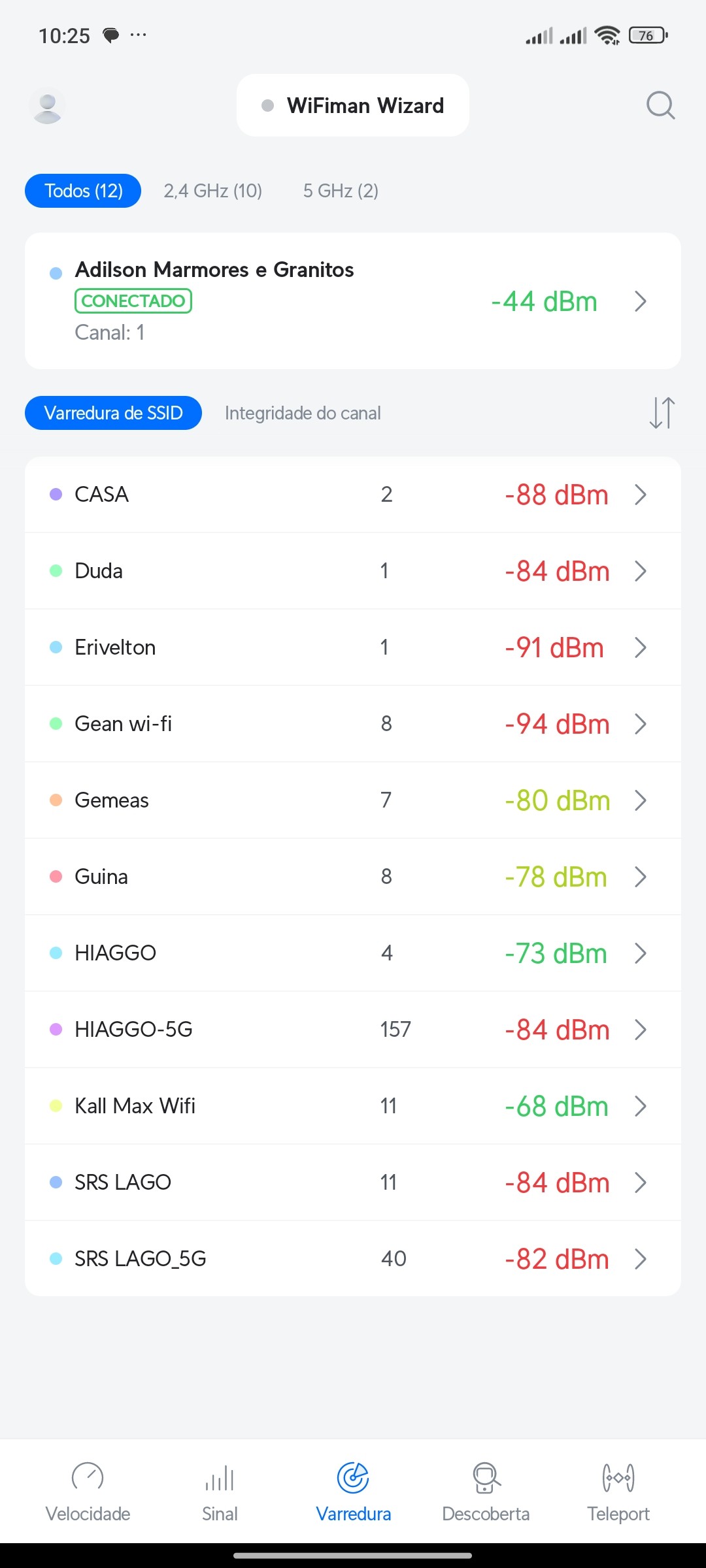
Task: Select the Todos (12) filter
Action: 83,191
